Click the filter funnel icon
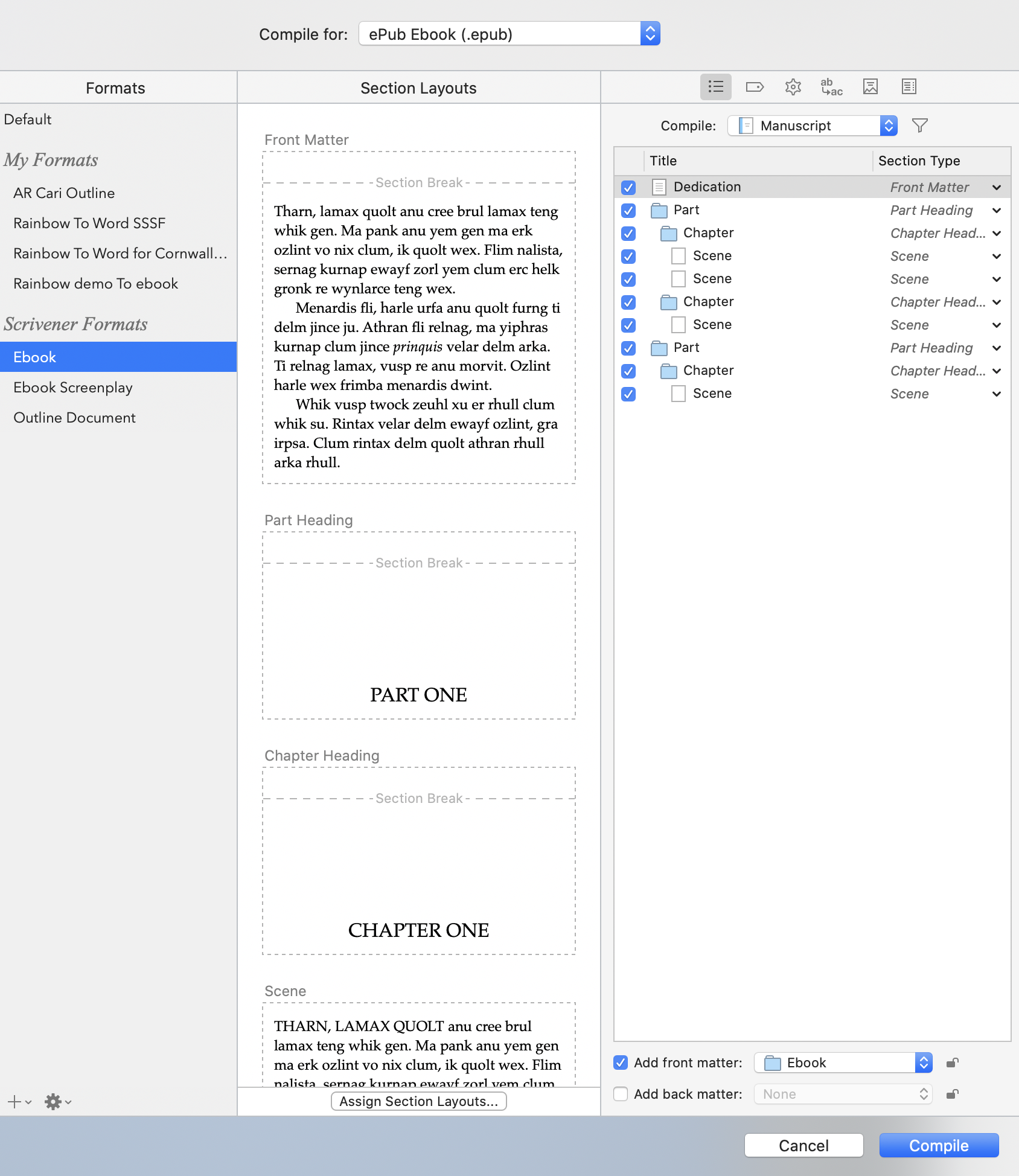This screenshot has width=1019, height=1176. click(x=919, y=126)
